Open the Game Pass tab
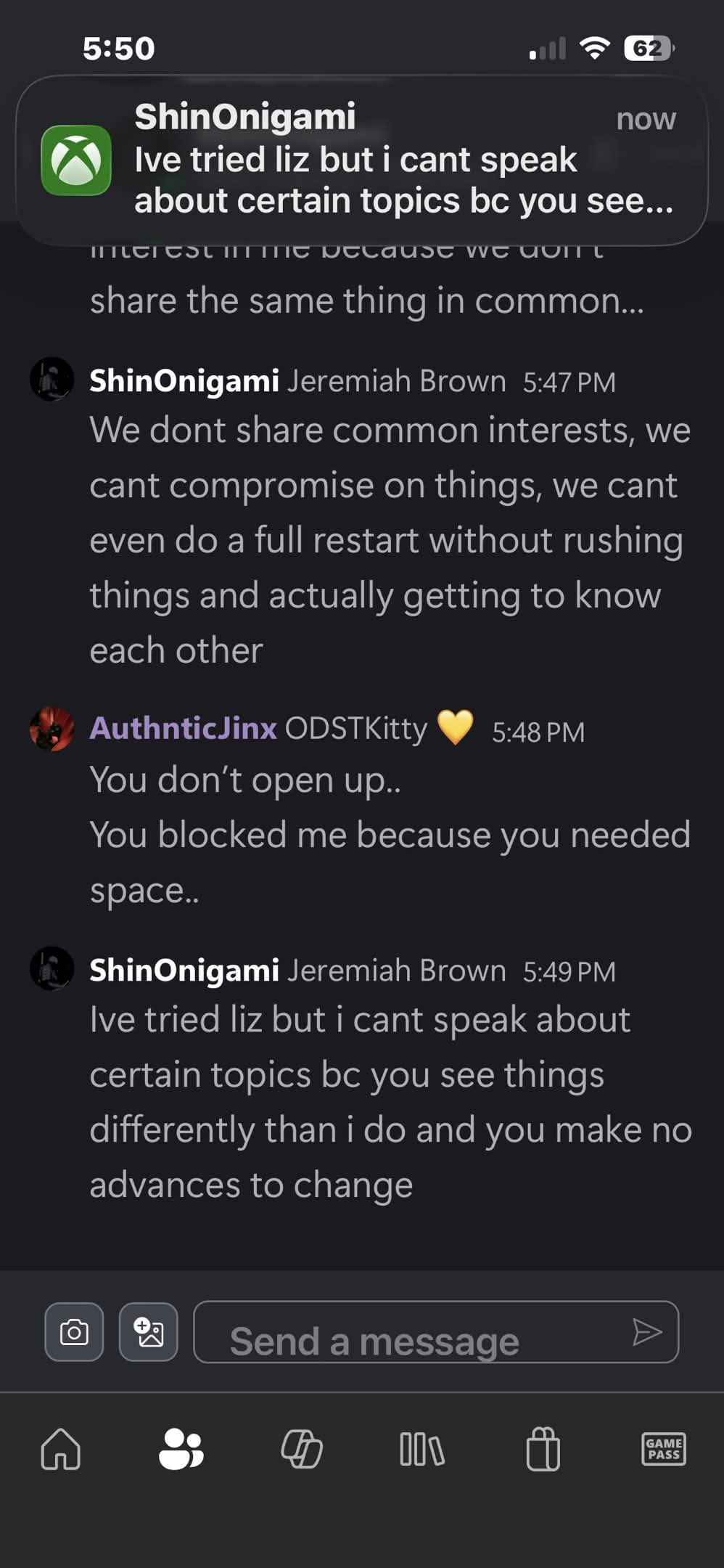 (663, 1449)
